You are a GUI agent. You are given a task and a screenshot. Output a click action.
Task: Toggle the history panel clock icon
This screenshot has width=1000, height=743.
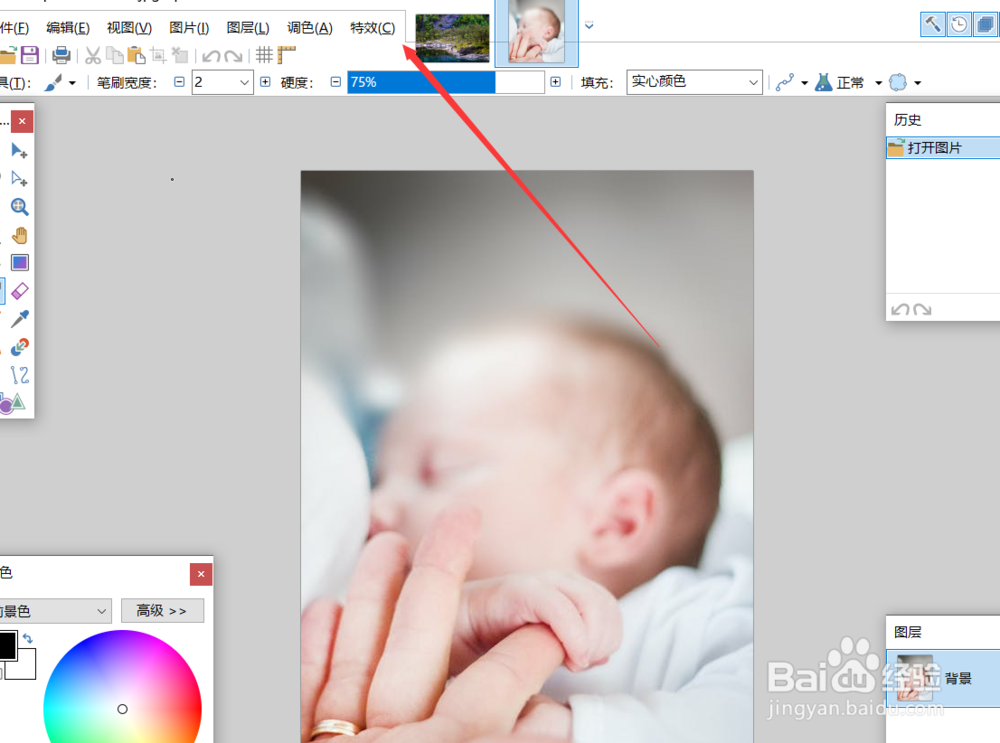[x=959, y=25]
